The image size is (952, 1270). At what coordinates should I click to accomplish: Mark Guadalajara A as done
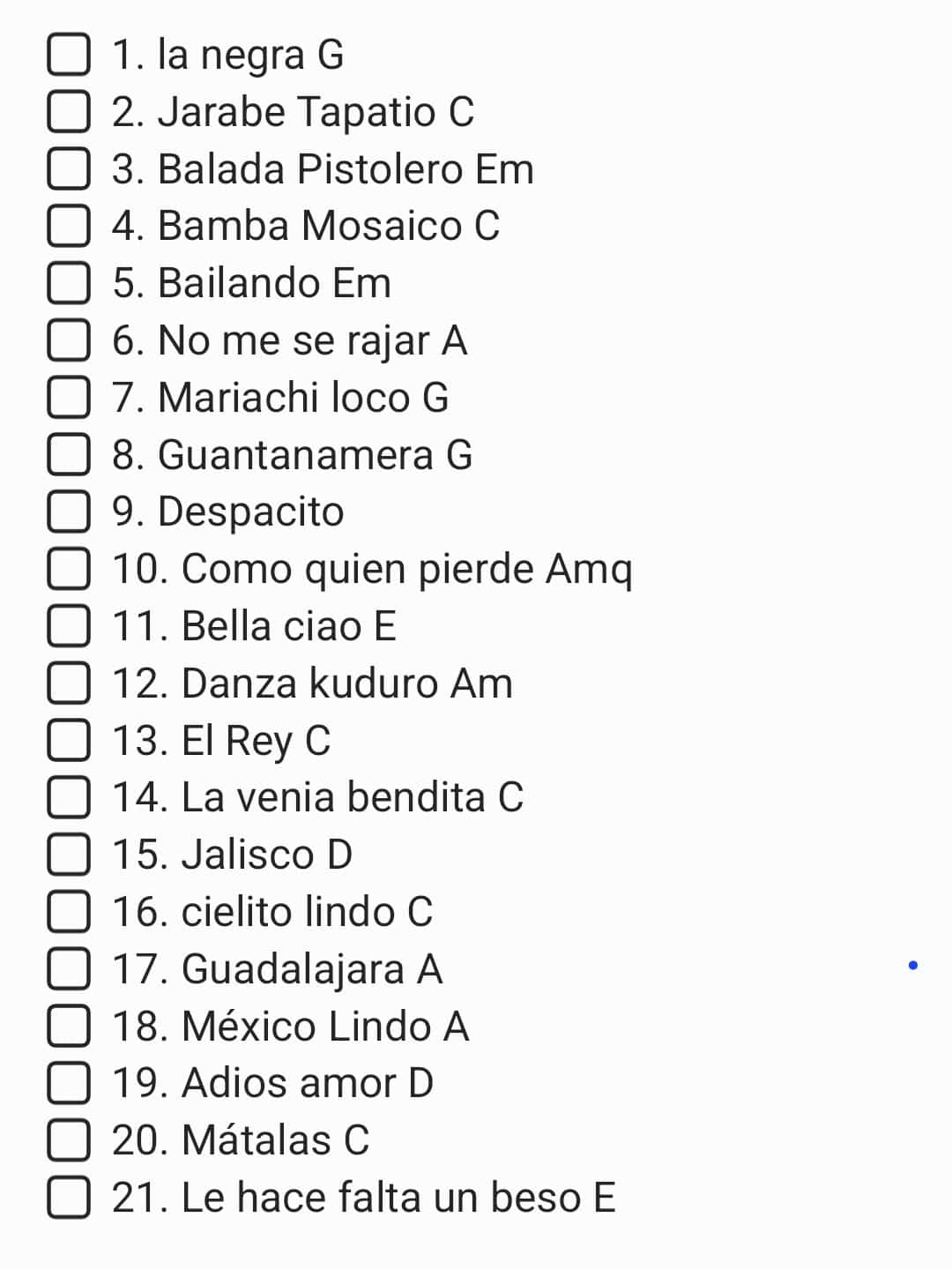69,969
